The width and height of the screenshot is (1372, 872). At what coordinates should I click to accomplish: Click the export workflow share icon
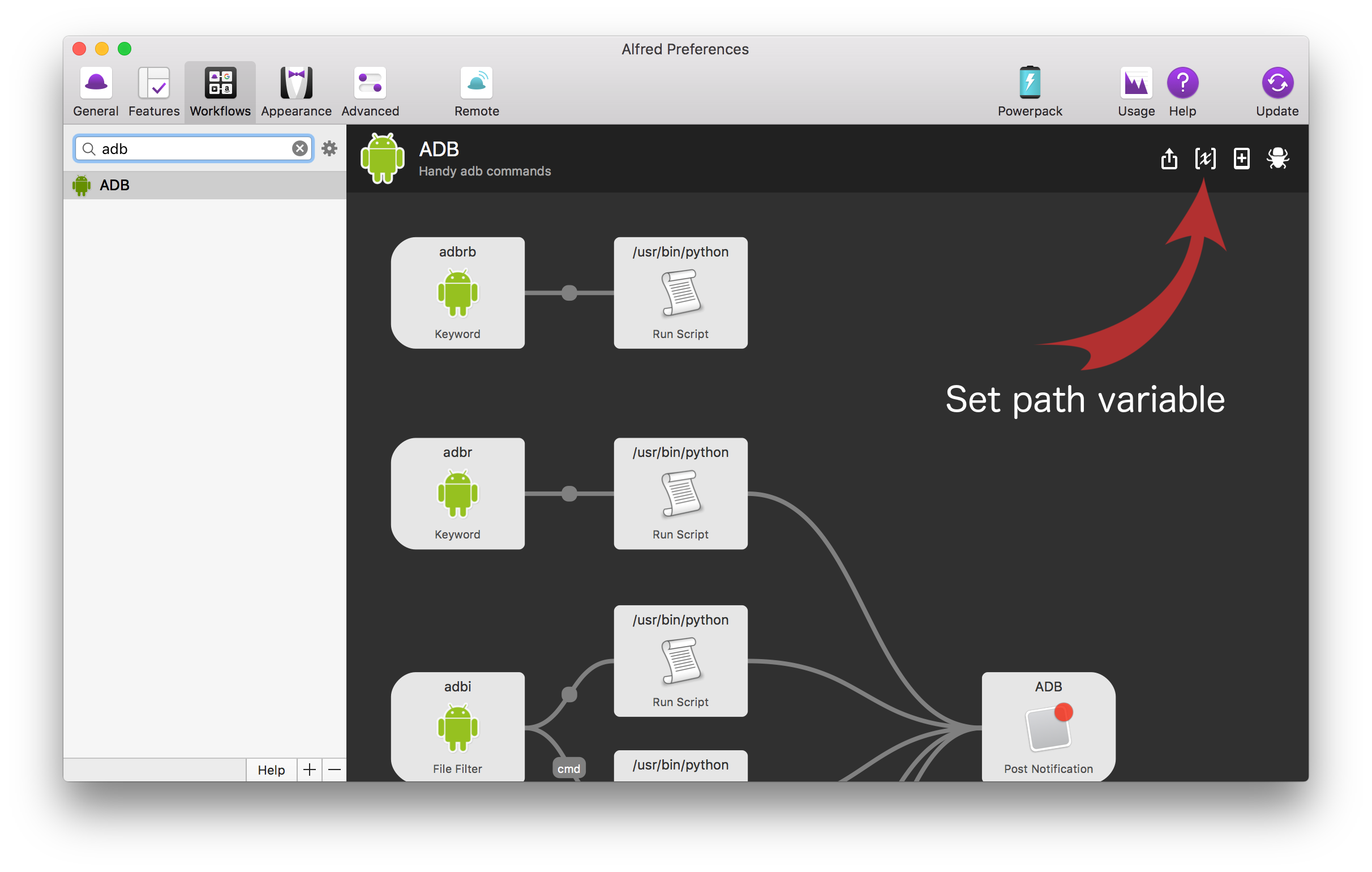coord(1169,159)
